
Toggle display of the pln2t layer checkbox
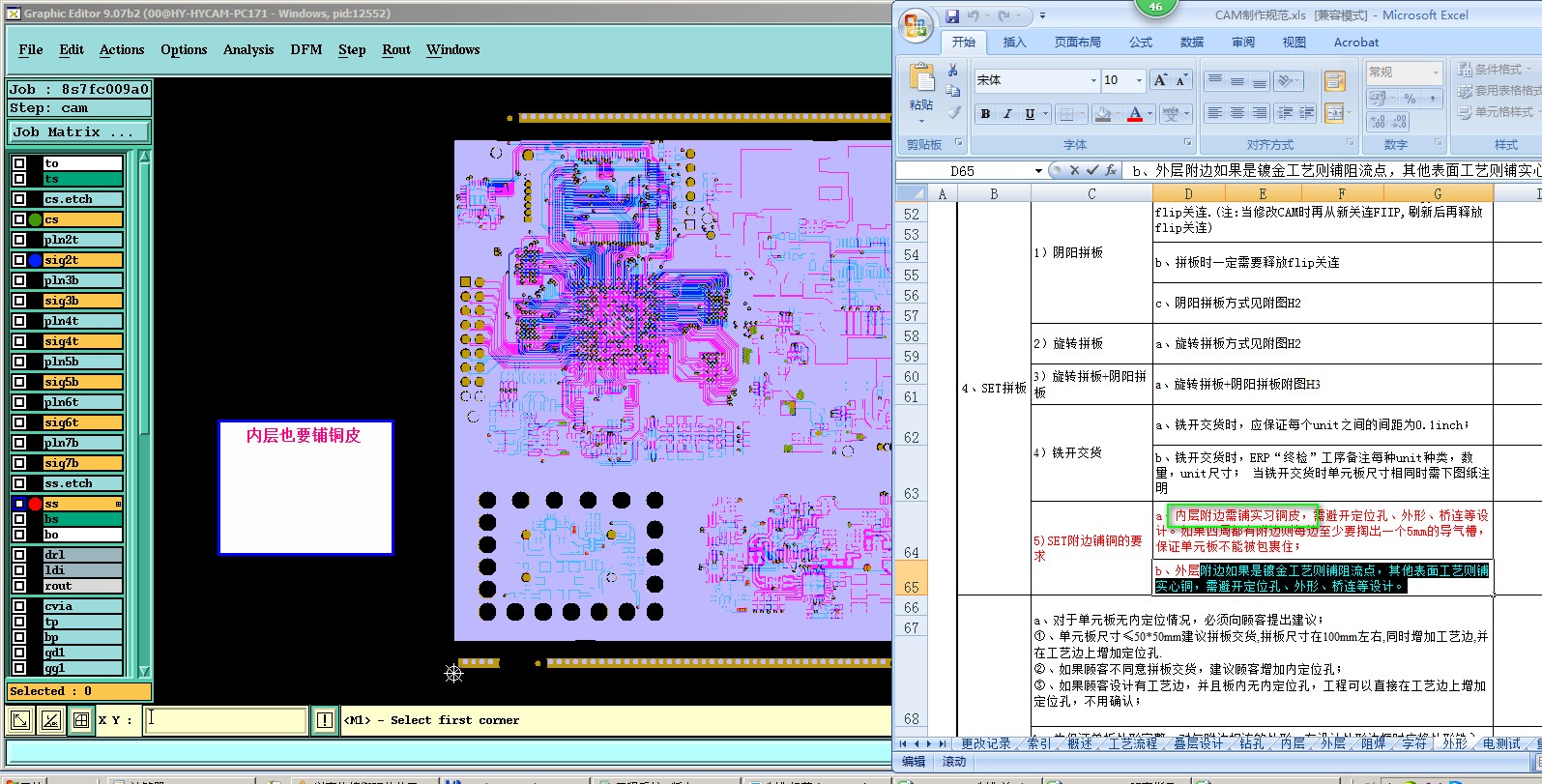(x=19, y=240)
